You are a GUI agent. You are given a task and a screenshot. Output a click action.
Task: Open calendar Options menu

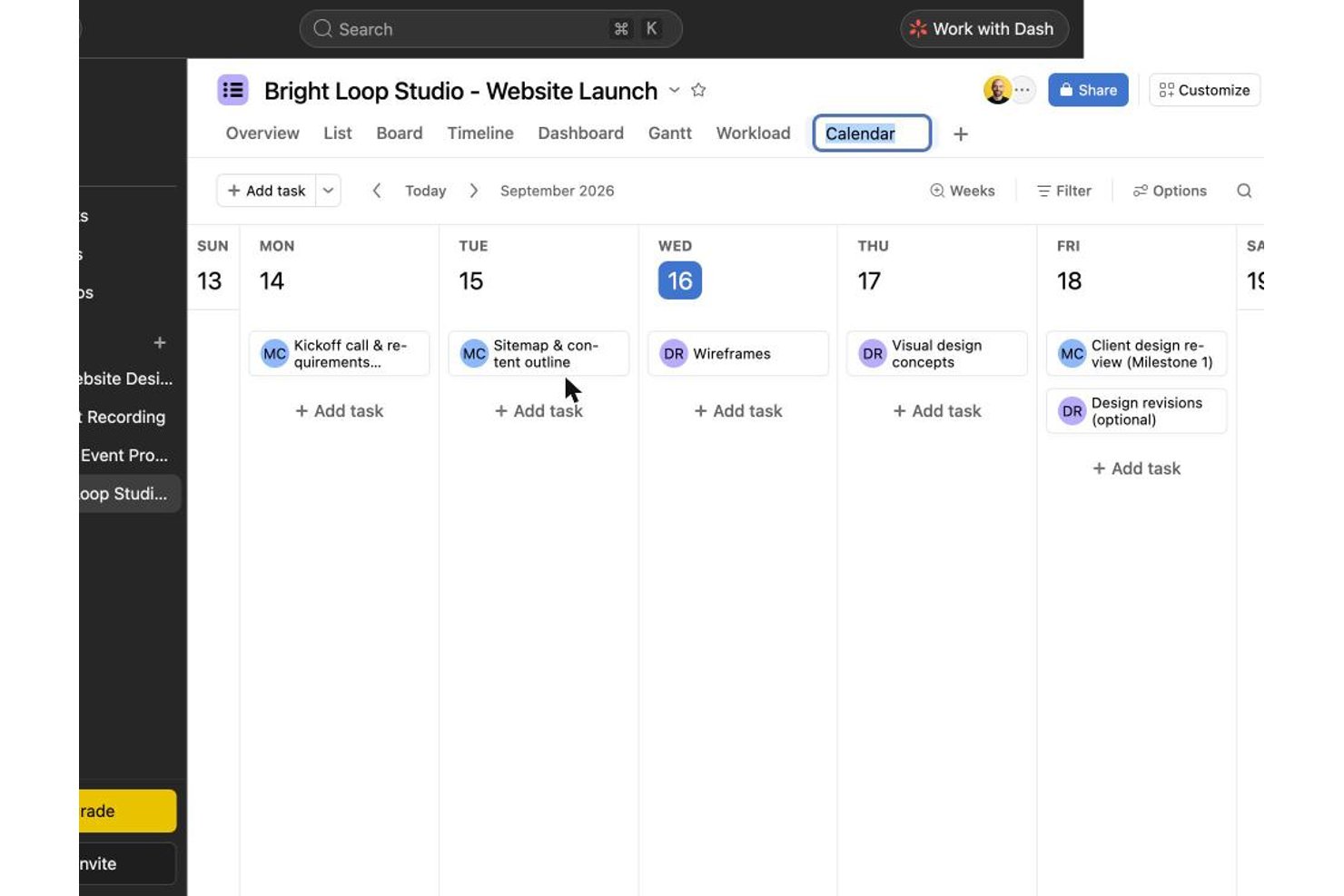(1170, 191)
